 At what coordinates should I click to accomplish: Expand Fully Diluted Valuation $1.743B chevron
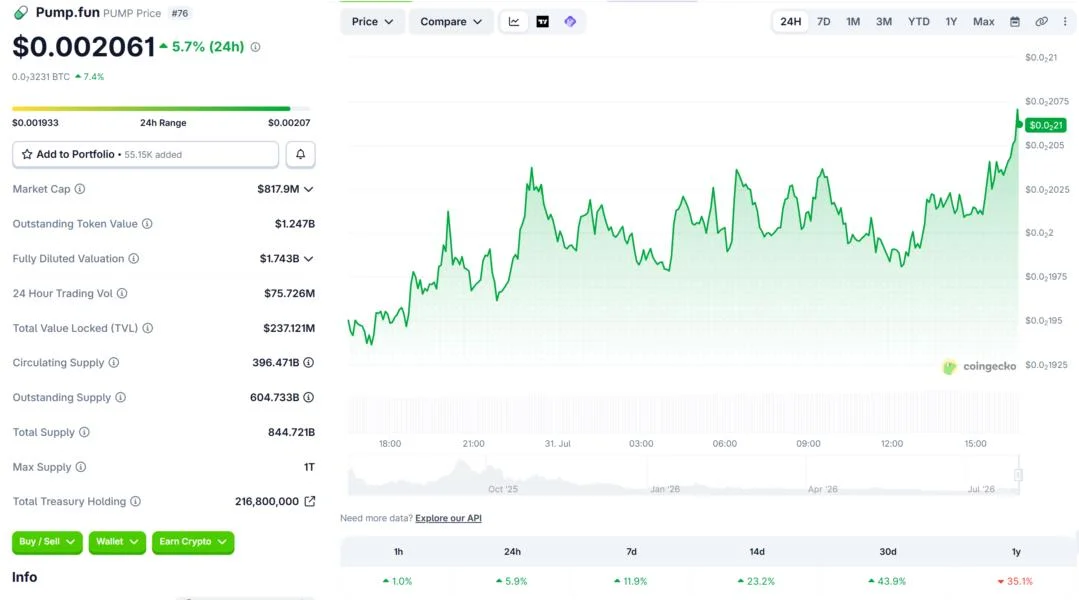[x=308, y=259]
